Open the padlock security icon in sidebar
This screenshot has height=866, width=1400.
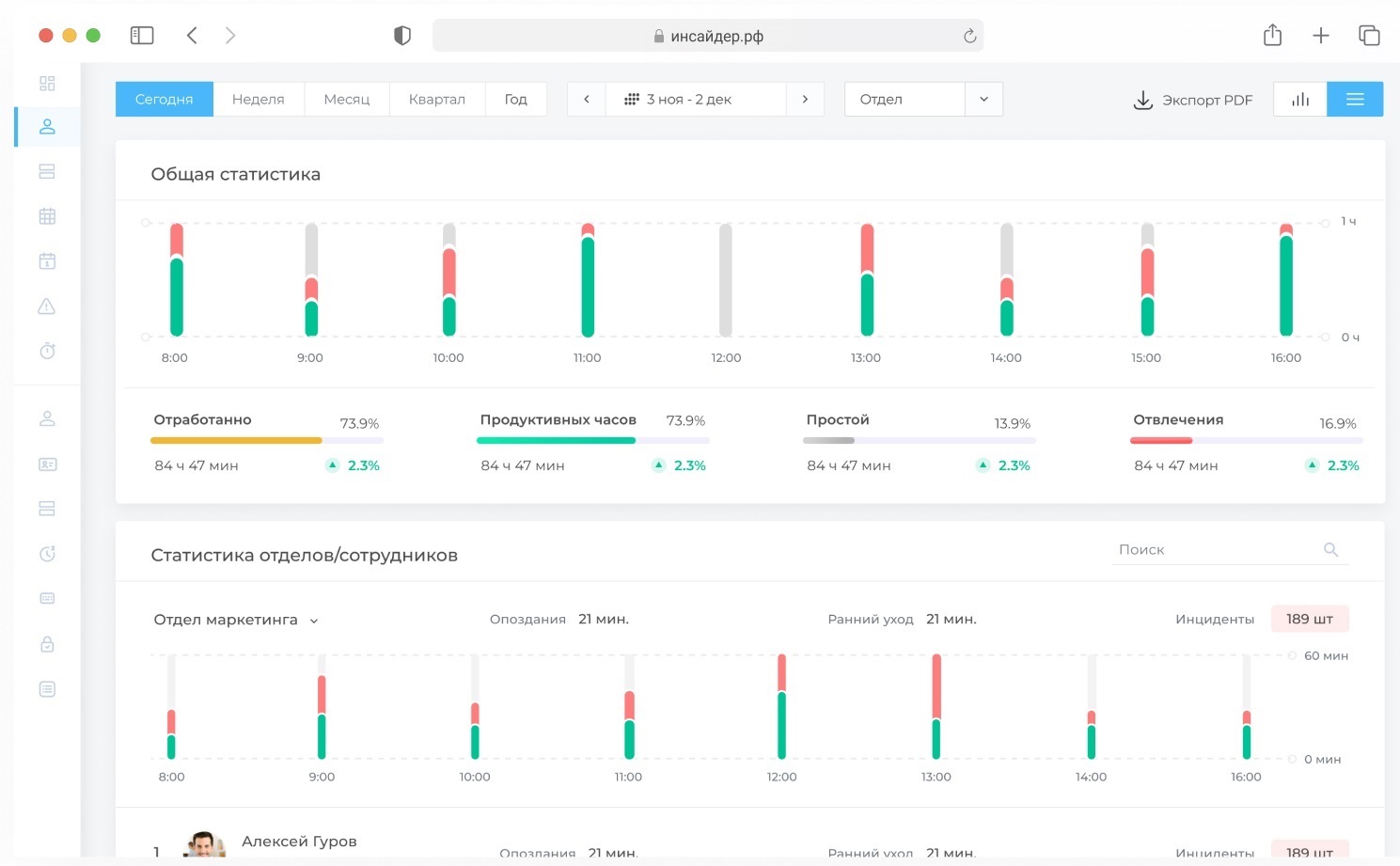tap(47, 644)
